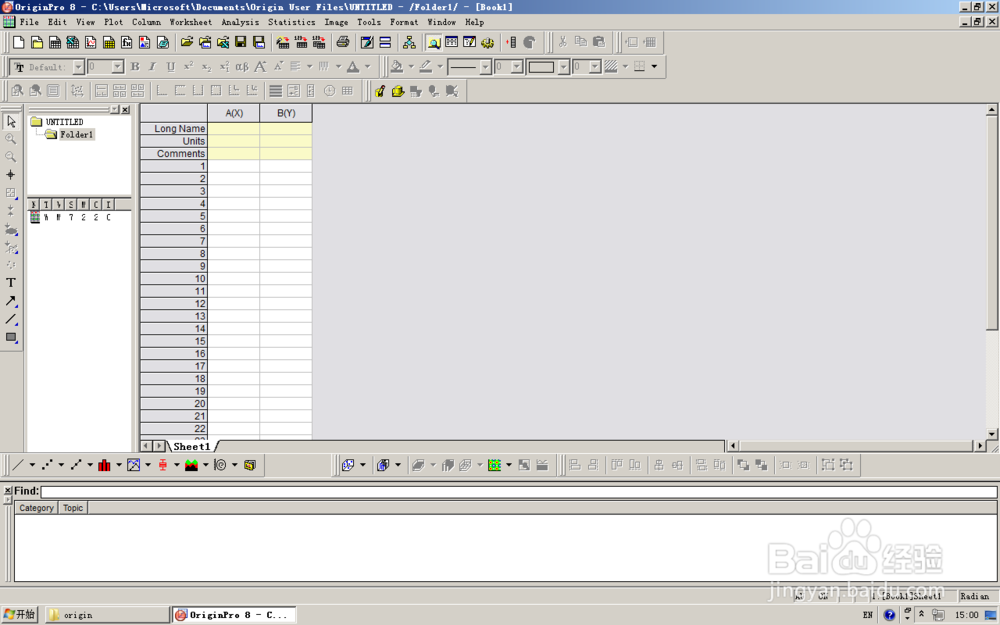1000x625 pixels.
Task: Open the font size dropdown
Action: pos(117,67)
